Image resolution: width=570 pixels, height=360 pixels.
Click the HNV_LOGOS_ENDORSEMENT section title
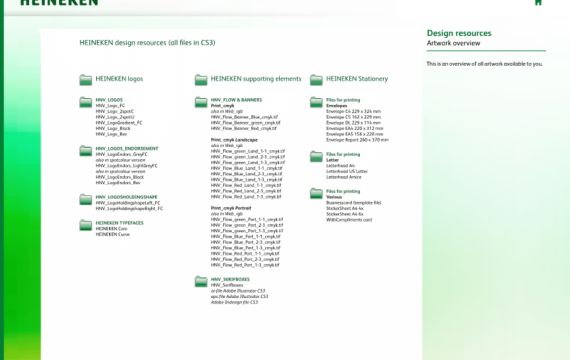tap(127, 148)
